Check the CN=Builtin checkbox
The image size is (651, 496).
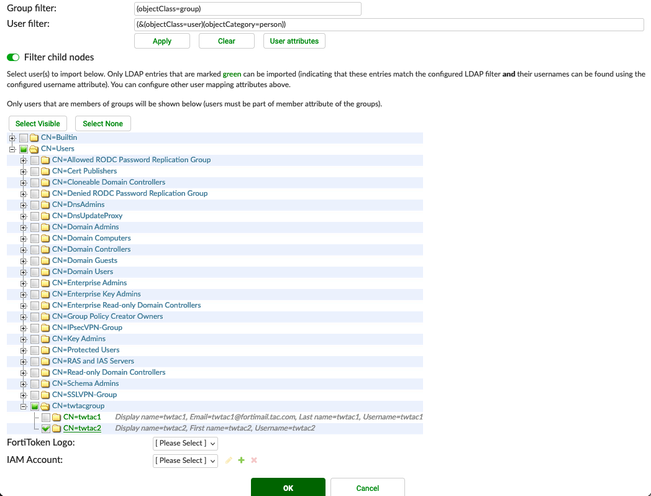(24, 138)
